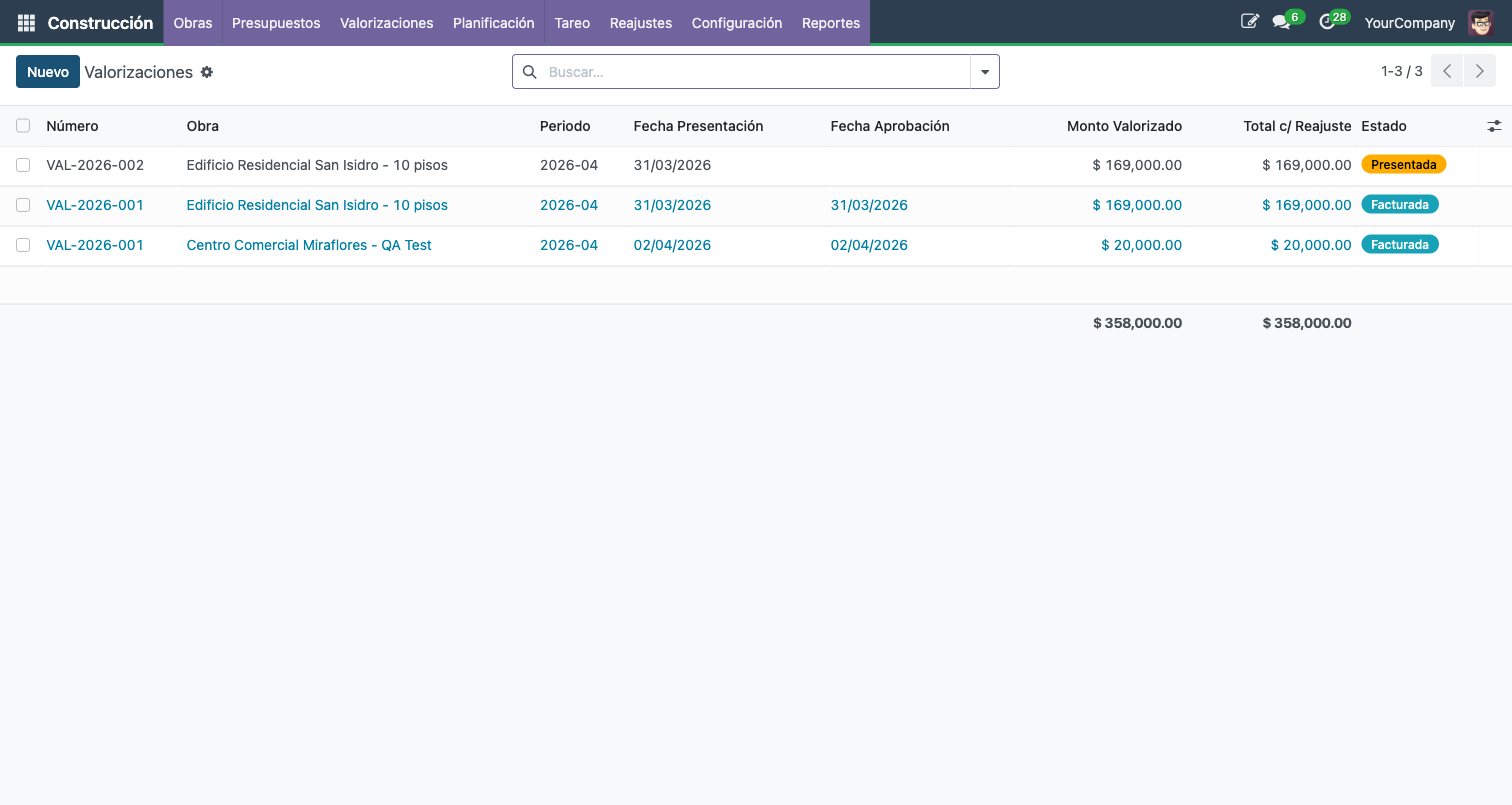Open the Presupuestos menu item

[276, 22]
